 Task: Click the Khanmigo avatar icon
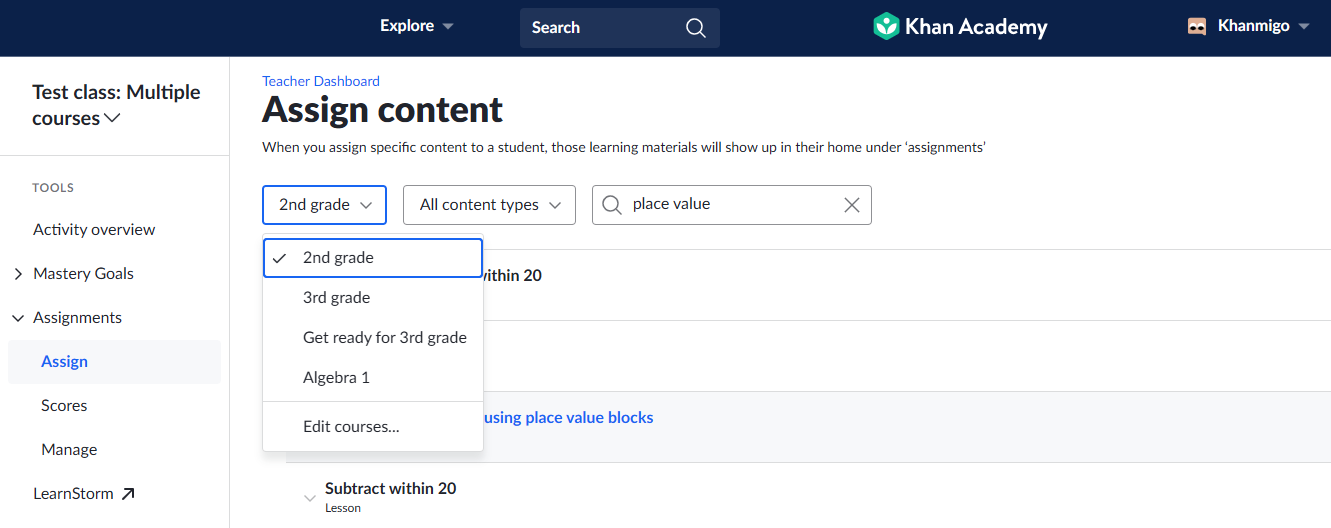pos(1197,27)
